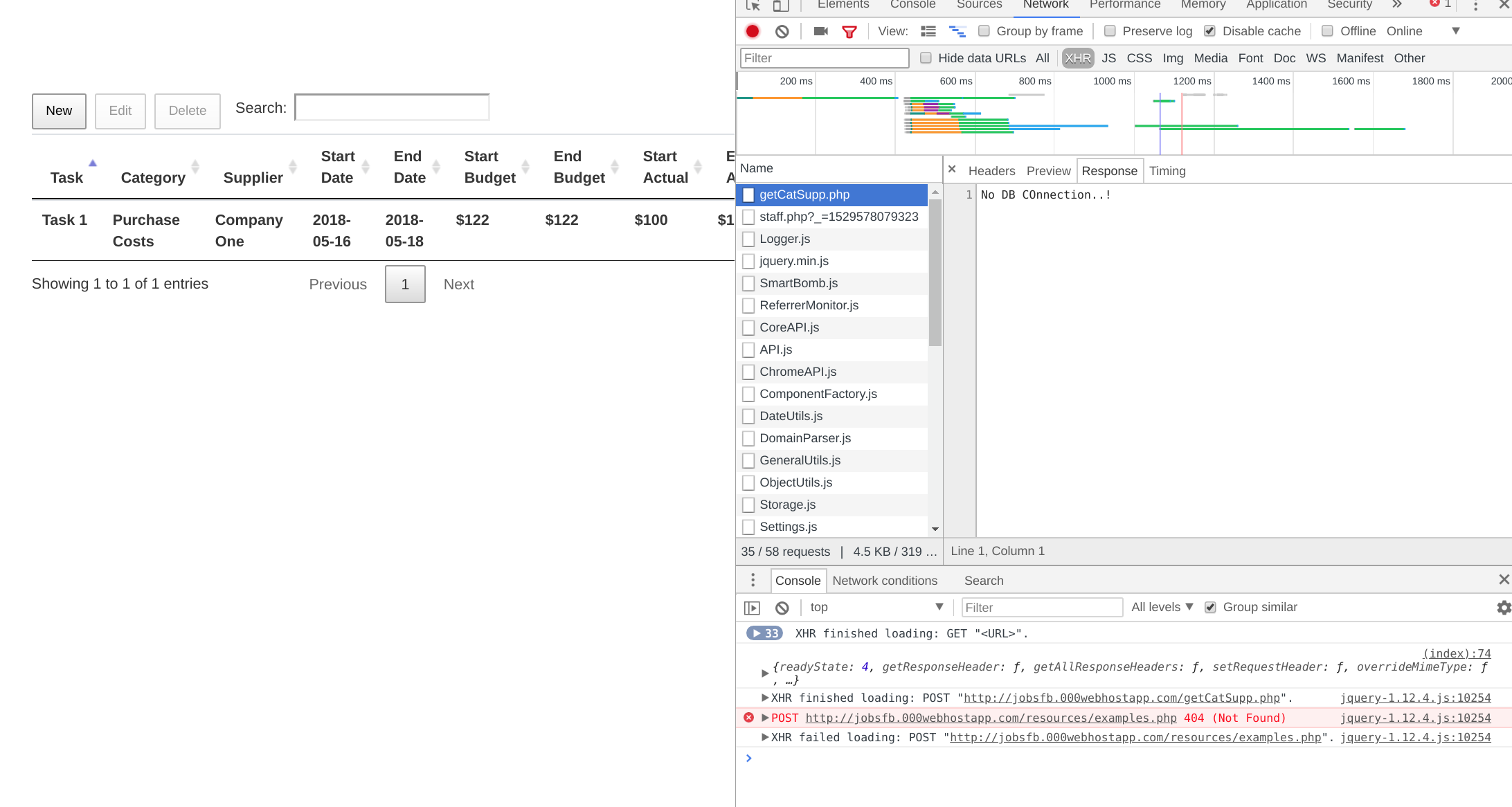Click the request list scroll-down arrow

coord(935,529)
